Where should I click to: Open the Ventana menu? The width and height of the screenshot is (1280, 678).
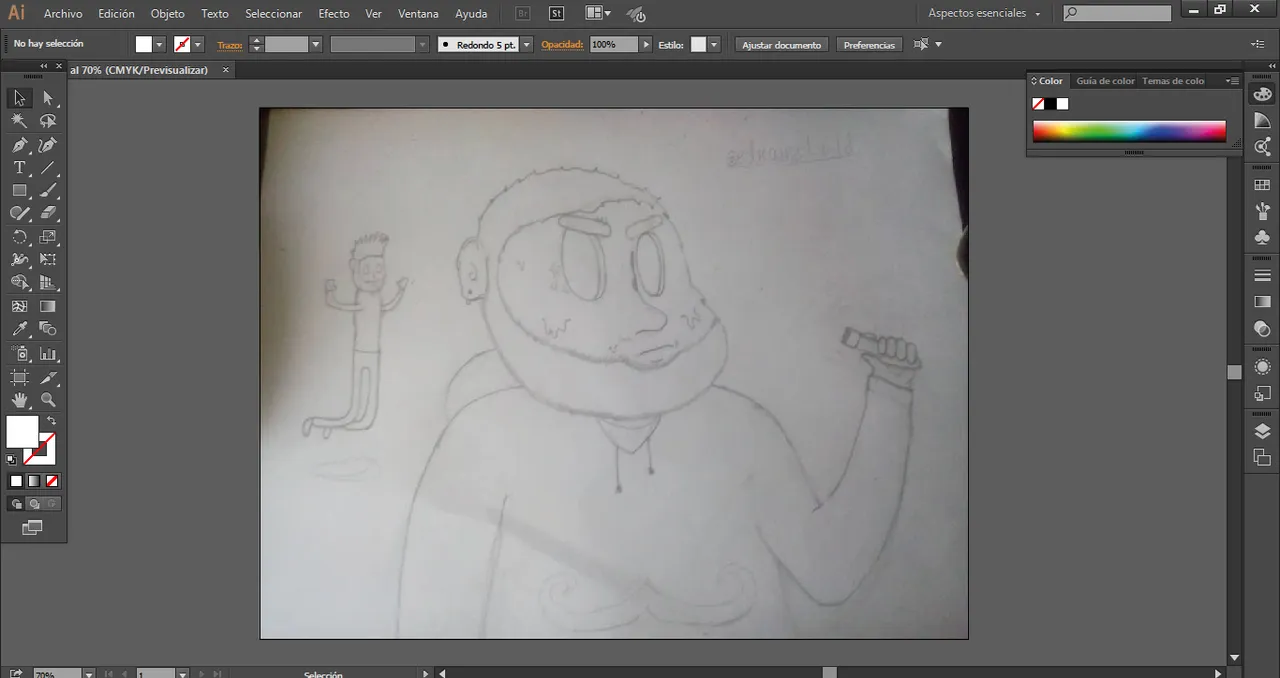tap(418, 13)
